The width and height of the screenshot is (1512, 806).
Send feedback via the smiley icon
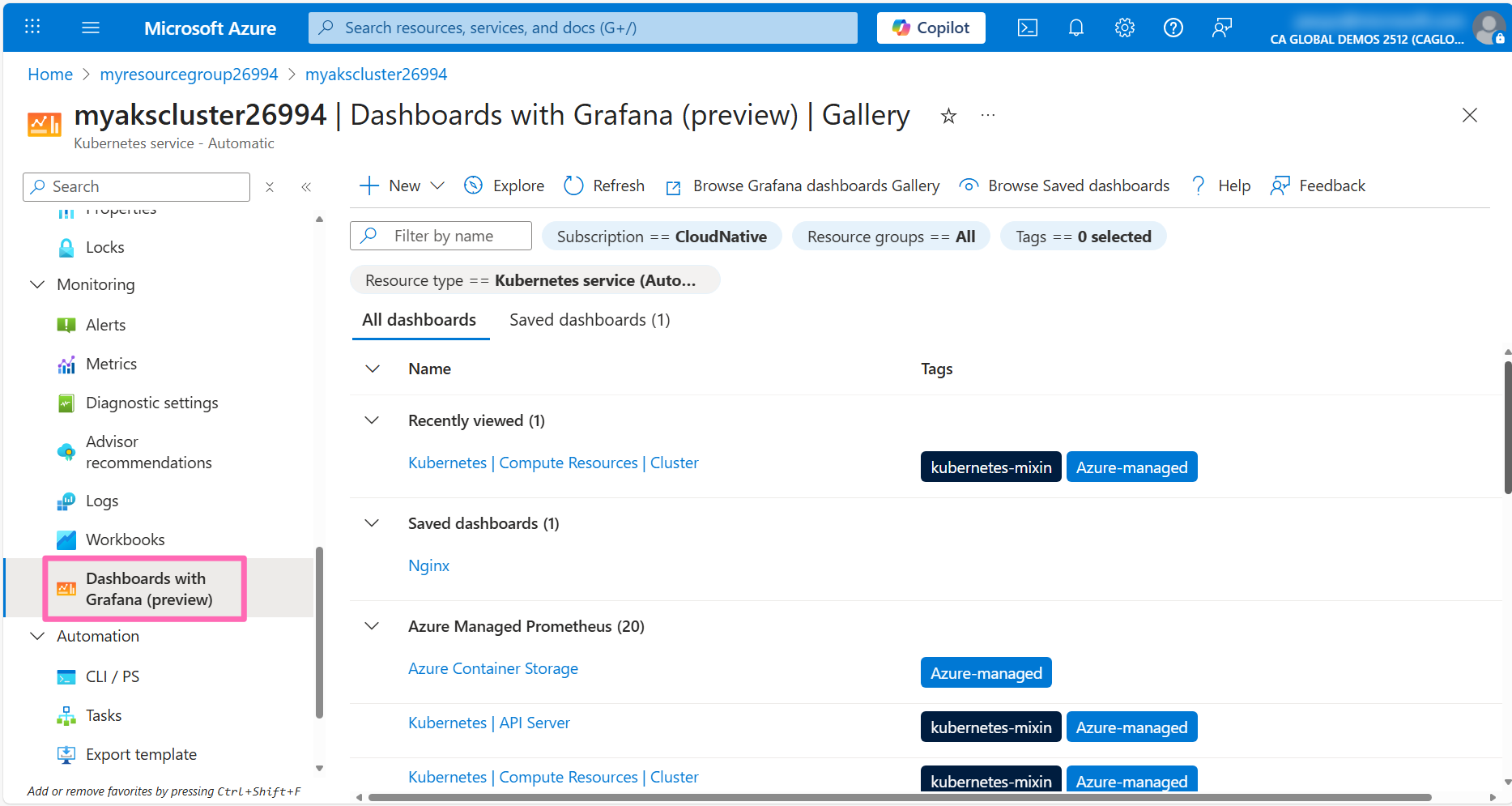click(x=1222, y=27)
